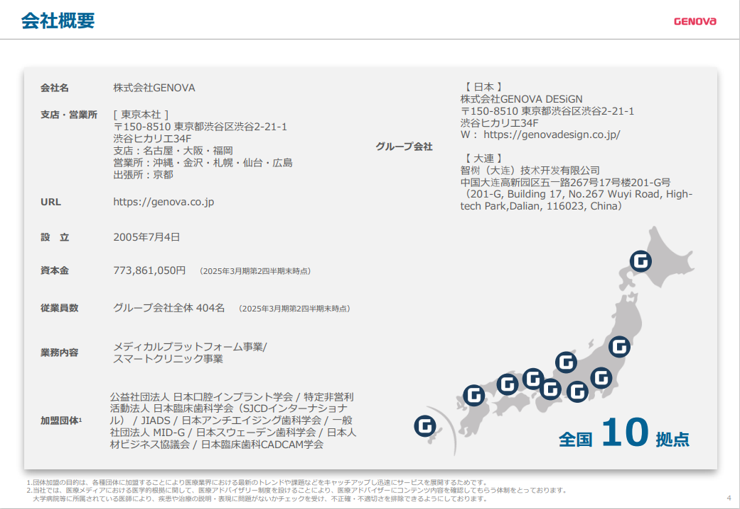This screenshot has width=740, height=509.
Task: Select the founding date 2005年7月4日
Action: (x=146, y=237)
